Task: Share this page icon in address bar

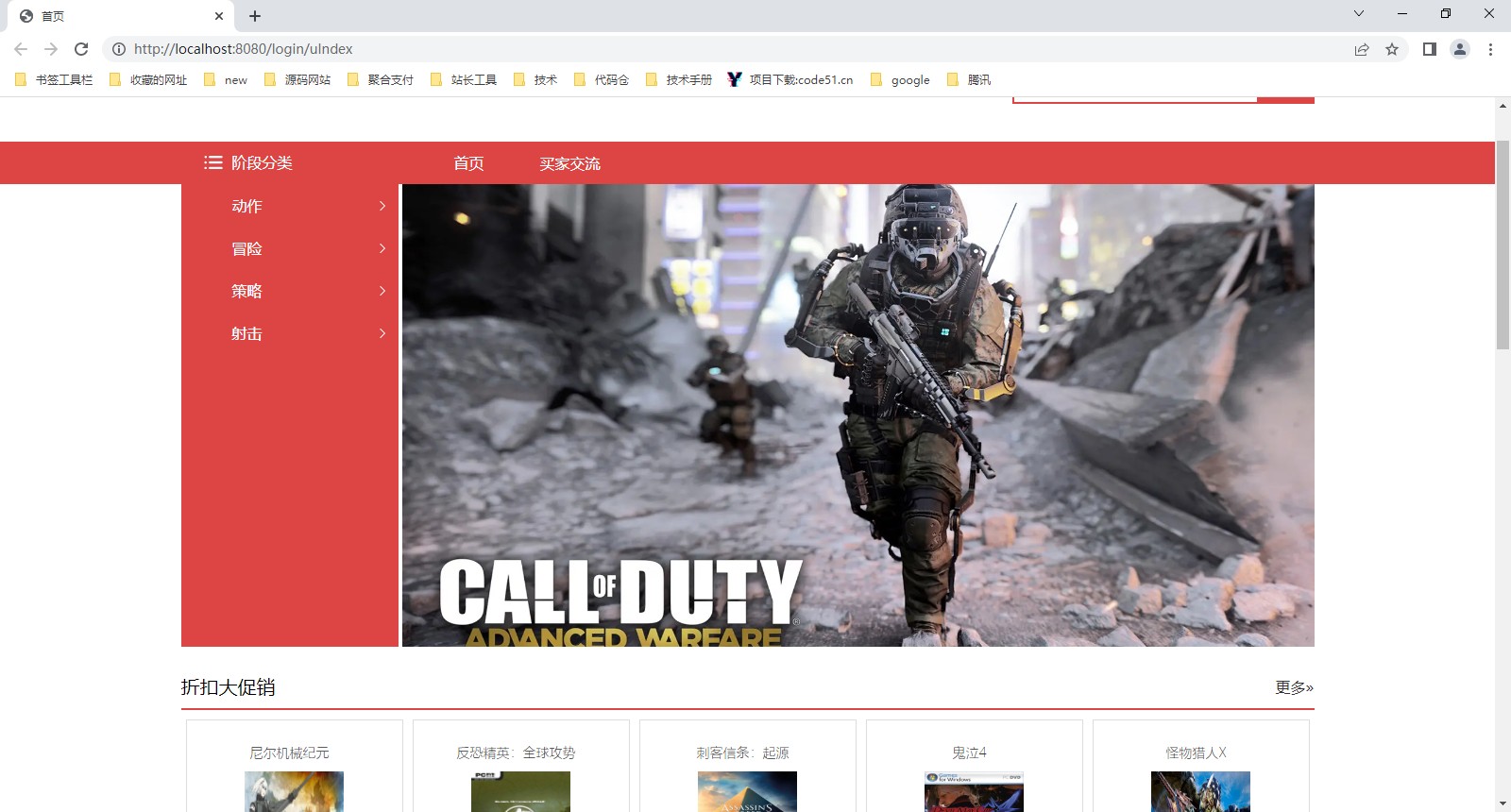Action: pos(1362,49)
